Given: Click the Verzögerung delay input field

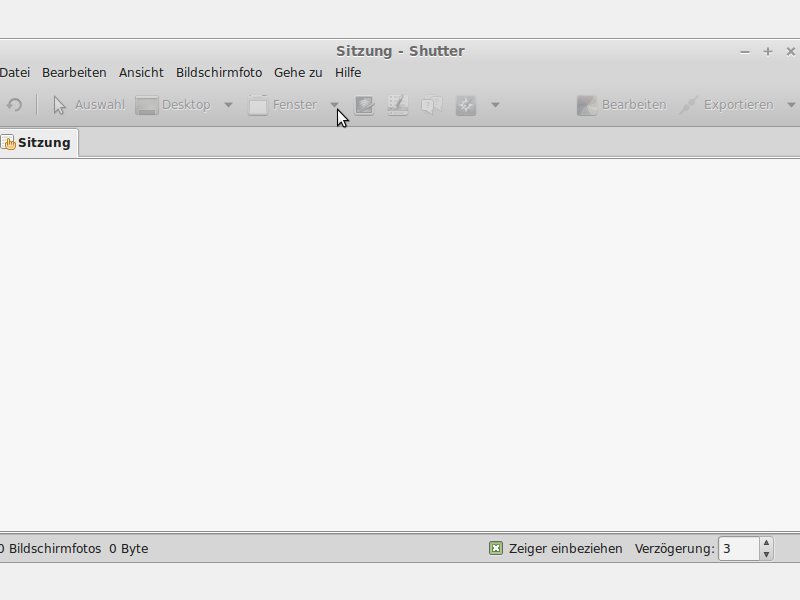Looking at the screenshot, I should pos(738,548).
